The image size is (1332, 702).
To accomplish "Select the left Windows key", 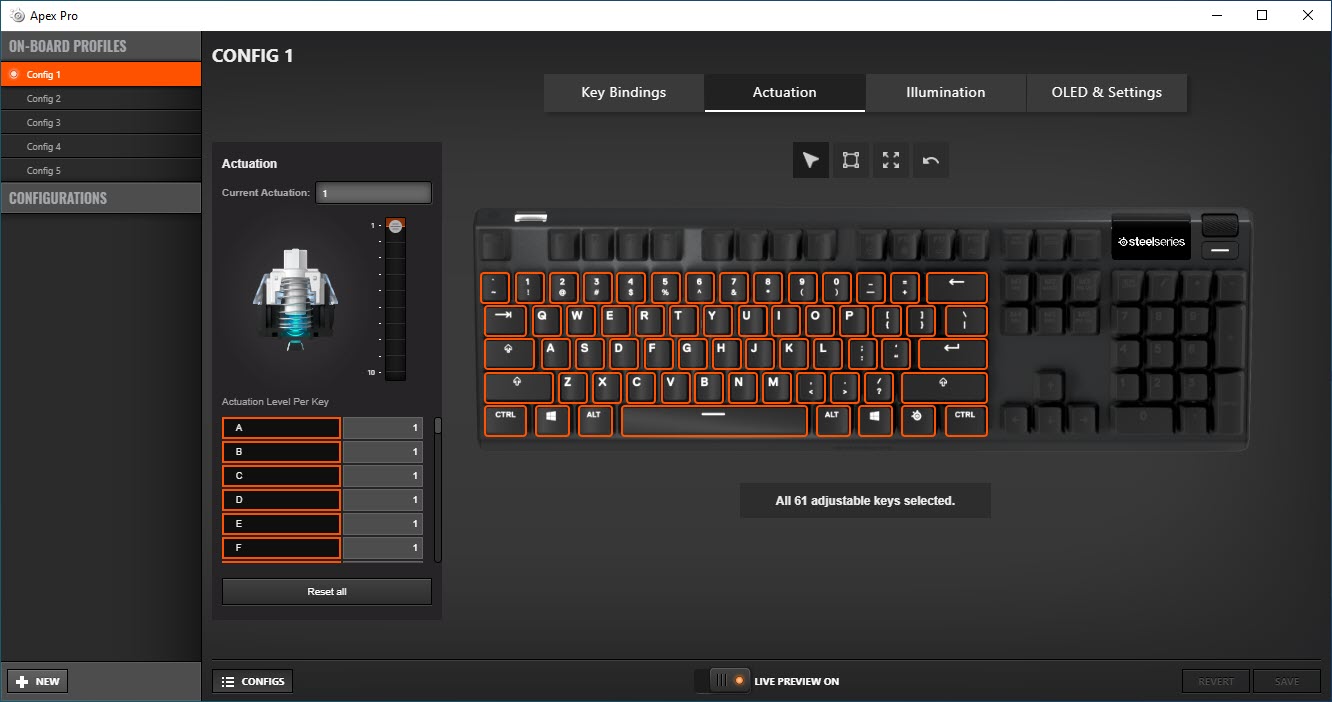I will point(551,420).
